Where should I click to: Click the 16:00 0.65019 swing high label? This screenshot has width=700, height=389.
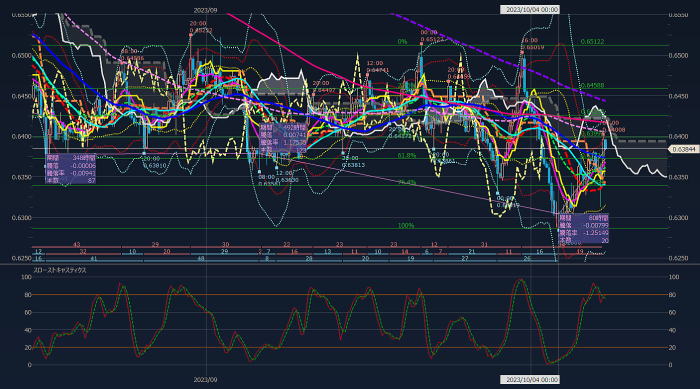tap(532, 44)
